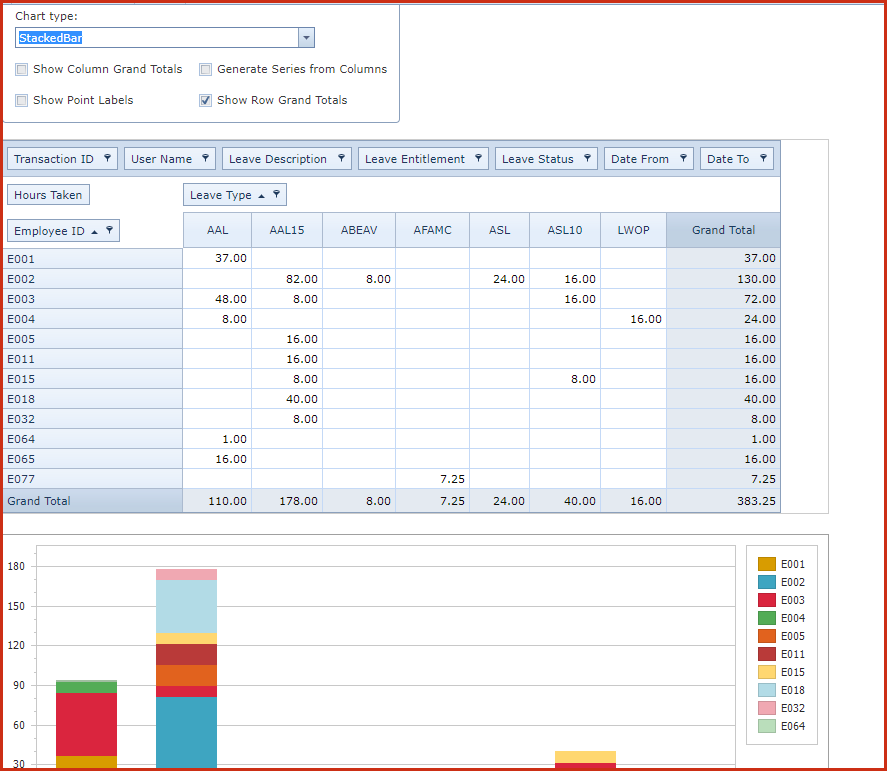
Task: Click the 383.25 overall grand total cell
Action: coord(723,501)
